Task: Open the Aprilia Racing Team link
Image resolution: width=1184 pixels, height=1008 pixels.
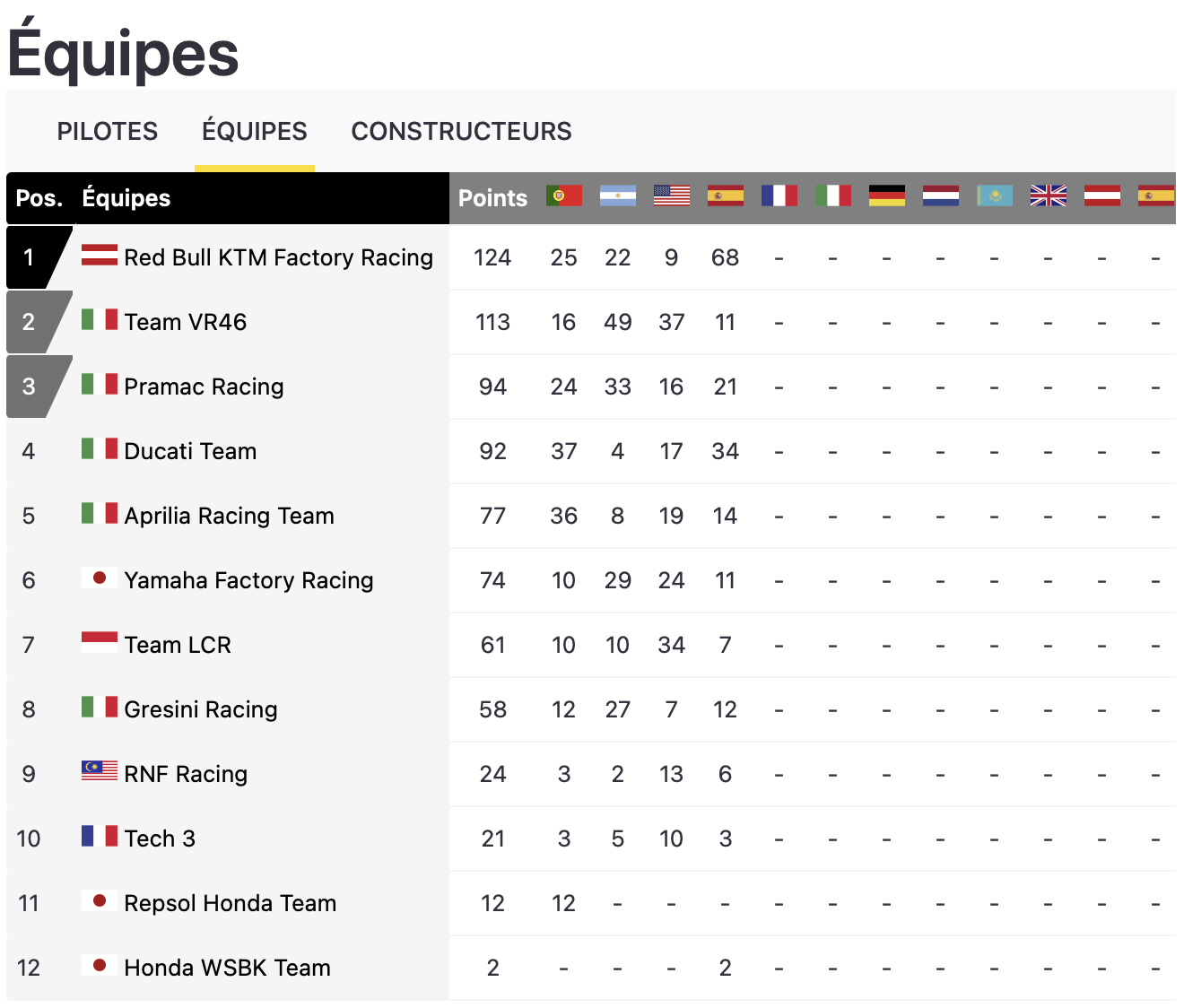Action: pyautogui.click(x=229, y=516)
